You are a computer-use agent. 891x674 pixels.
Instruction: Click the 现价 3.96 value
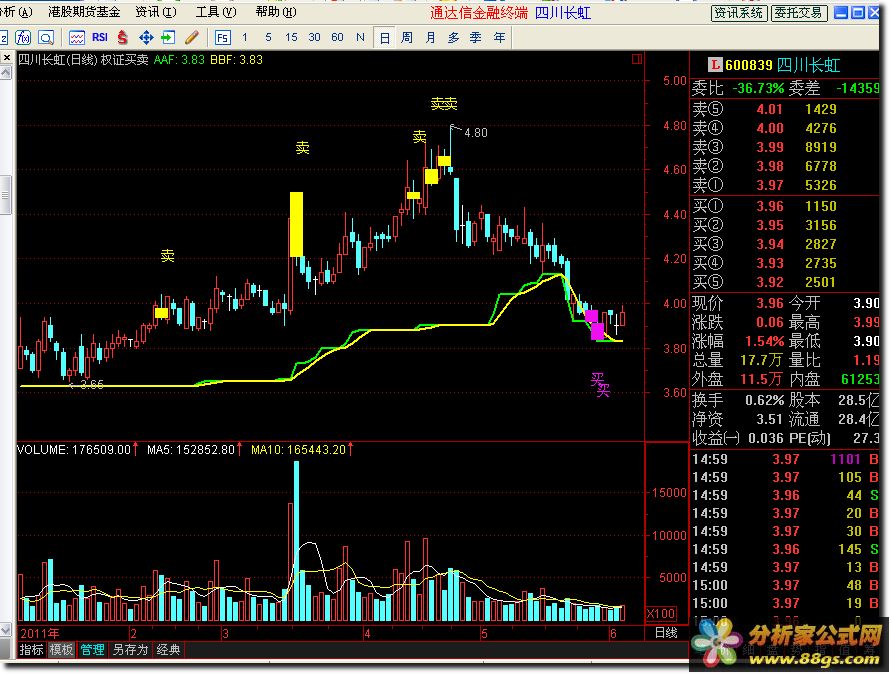(769, 303)
